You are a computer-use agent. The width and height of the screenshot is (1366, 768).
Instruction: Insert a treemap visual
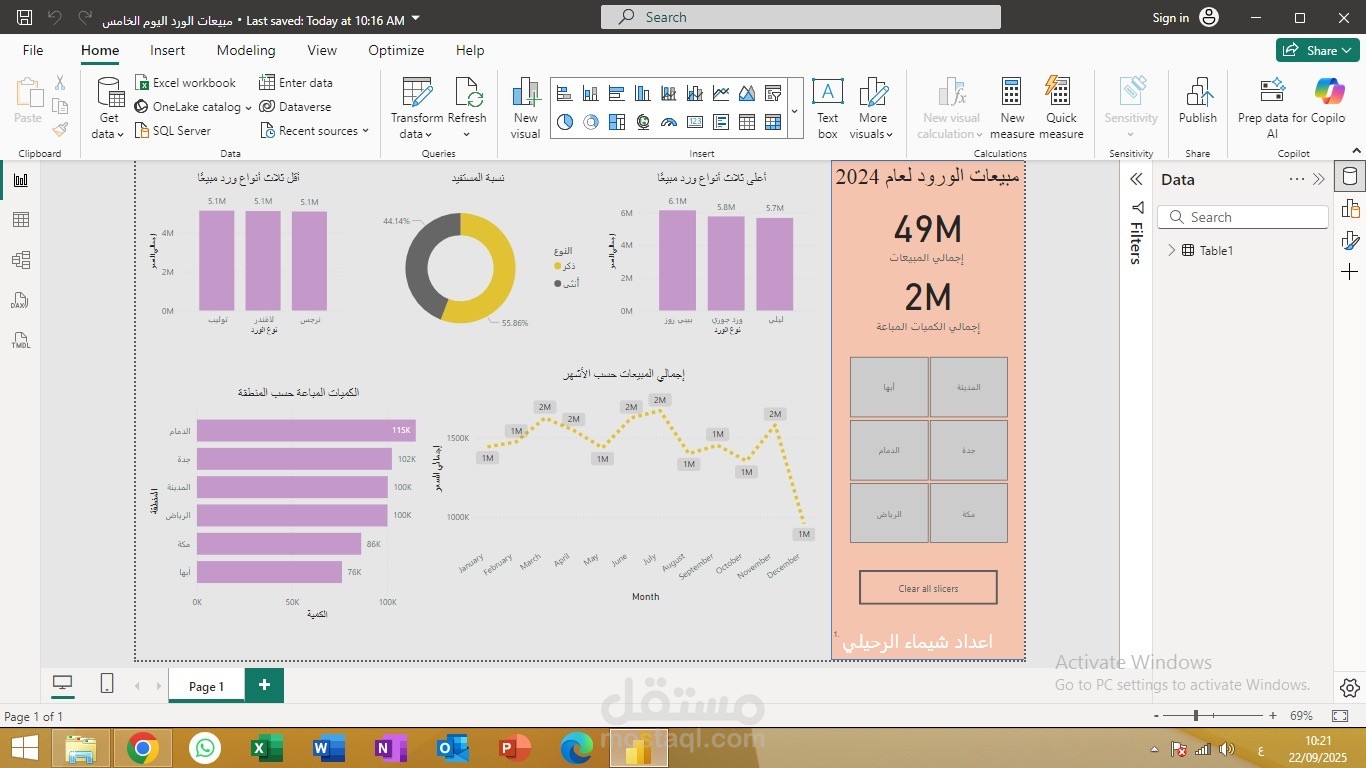(617, 122)
